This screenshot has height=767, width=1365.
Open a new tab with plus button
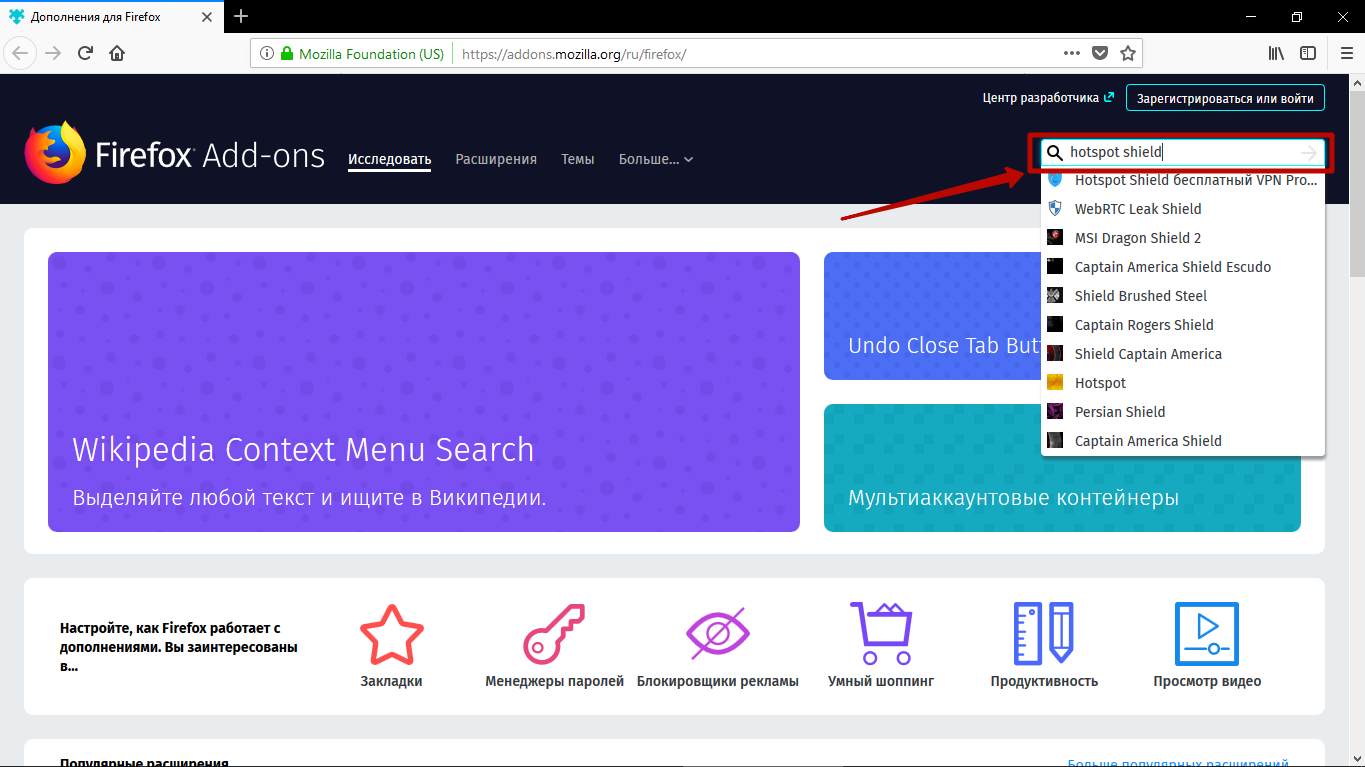(241, 16)
